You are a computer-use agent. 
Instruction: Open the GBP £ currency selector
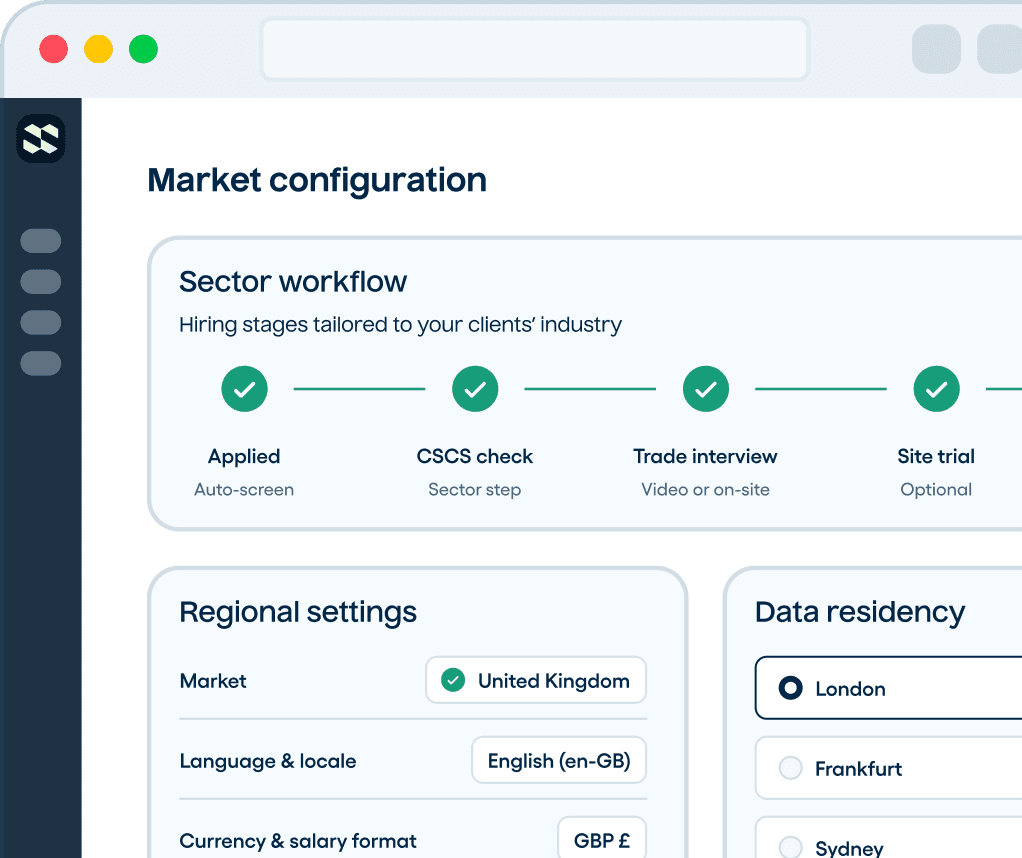602,838
